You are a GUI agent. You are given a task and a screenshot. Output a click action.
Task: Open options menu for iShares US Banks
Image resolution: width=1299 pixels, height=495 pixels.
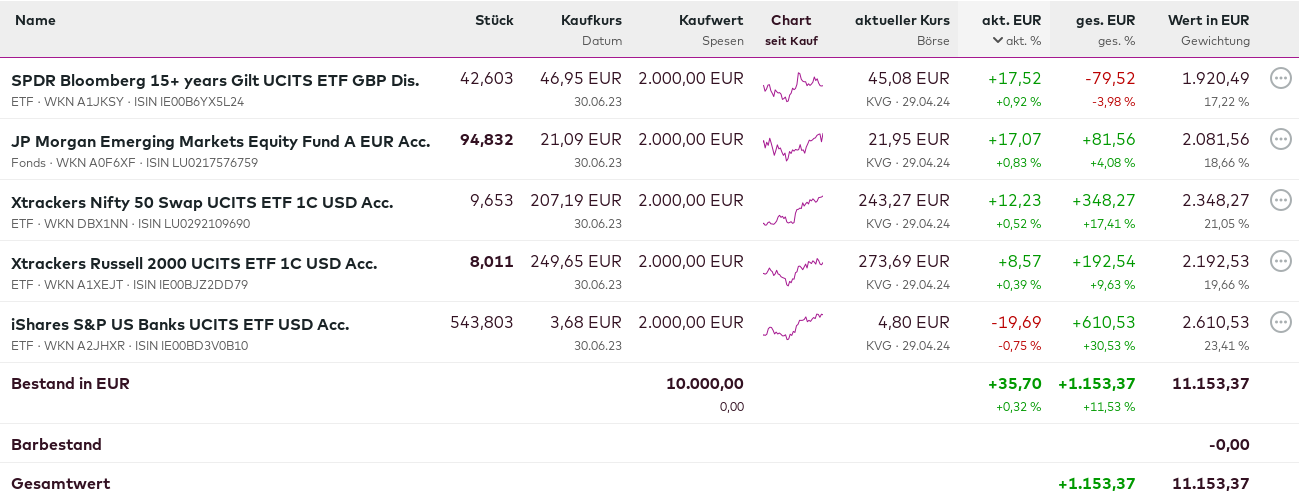tap(1280, 322)
